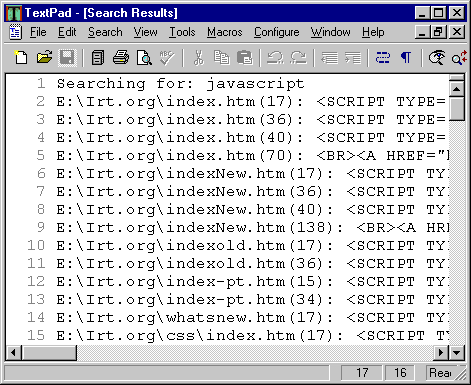Open the Macros menu
The width and height of the screenshot is (471, 385).
(225, 32)
